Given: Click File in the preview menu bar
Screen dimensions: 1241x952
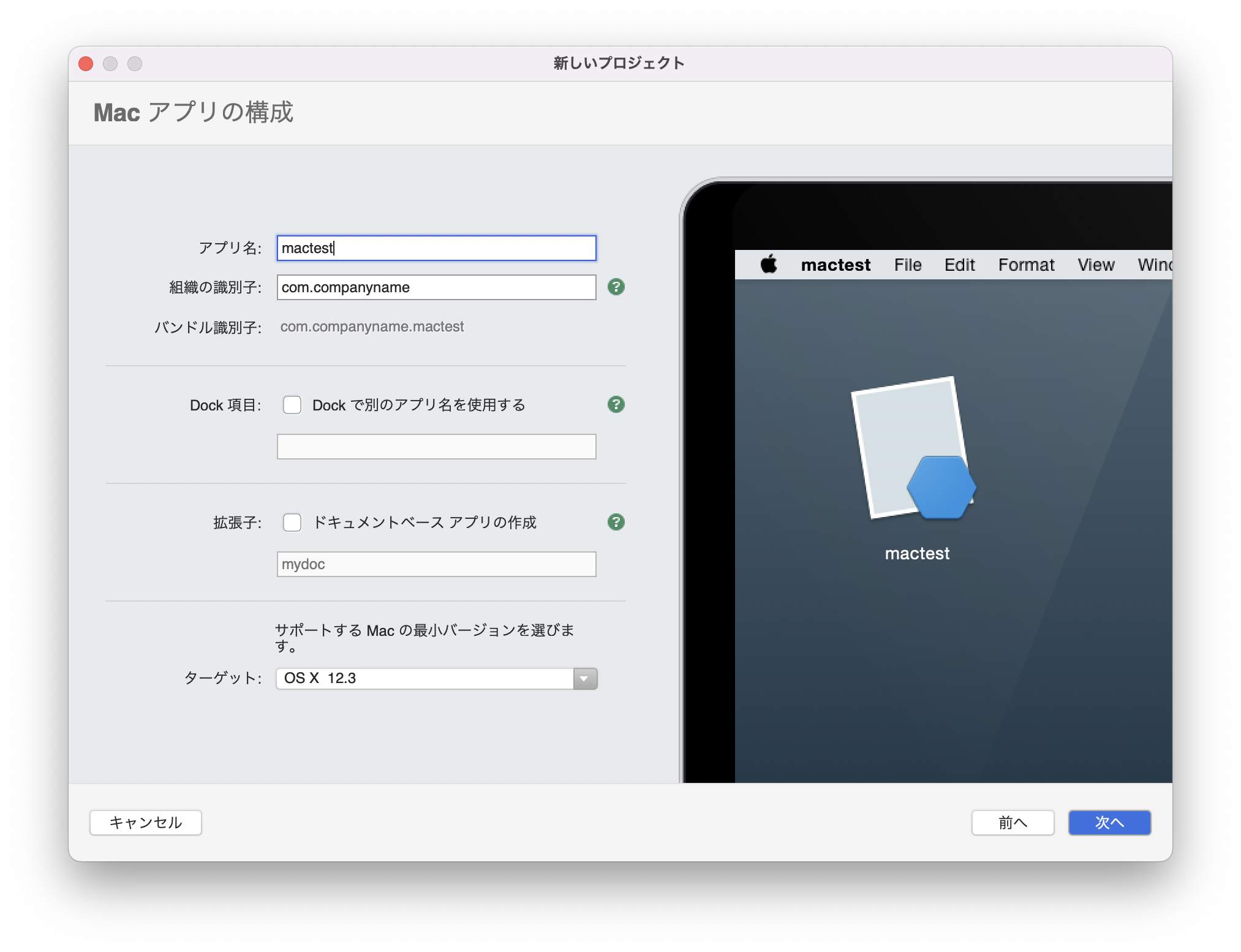Looking at the screenshot, I should 907,265.
